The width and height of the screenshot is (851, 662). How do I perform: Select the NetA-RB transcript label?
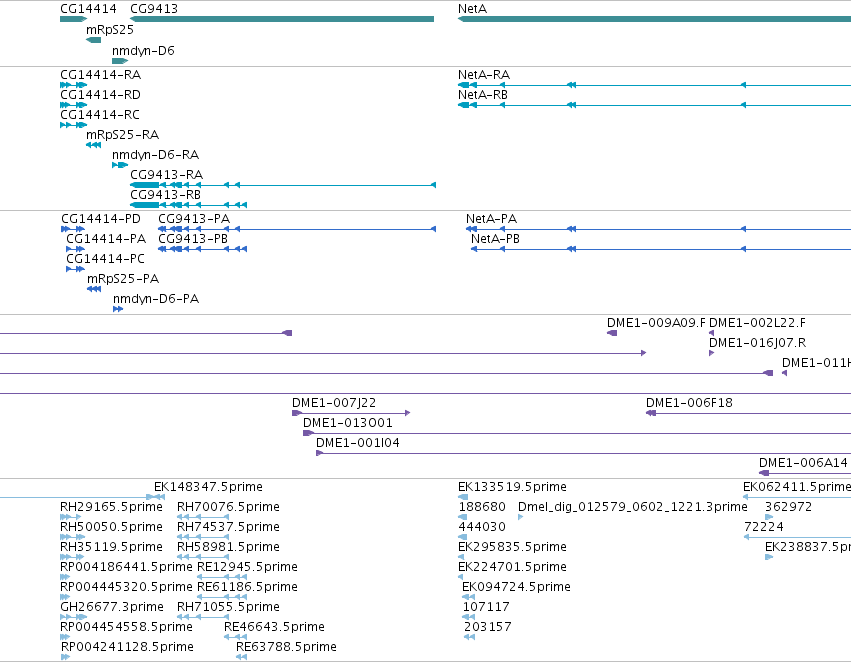482,94
